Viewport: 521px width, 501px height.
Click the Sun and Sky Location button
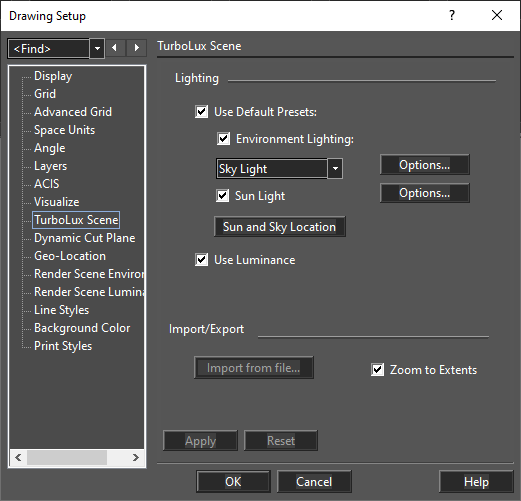coord(279,227)
